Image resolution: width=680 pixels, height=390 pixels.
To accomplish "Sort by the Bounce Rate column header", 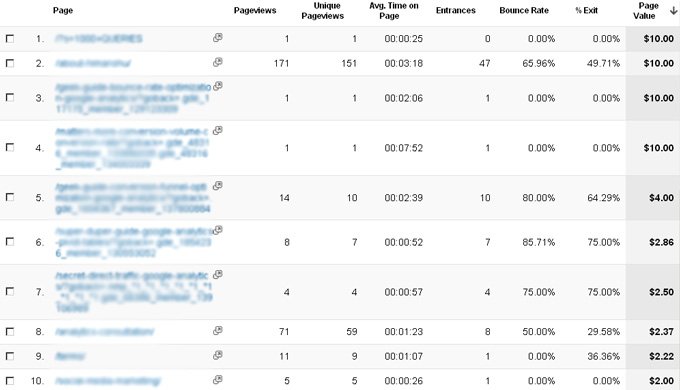I will tap(524, 10).
